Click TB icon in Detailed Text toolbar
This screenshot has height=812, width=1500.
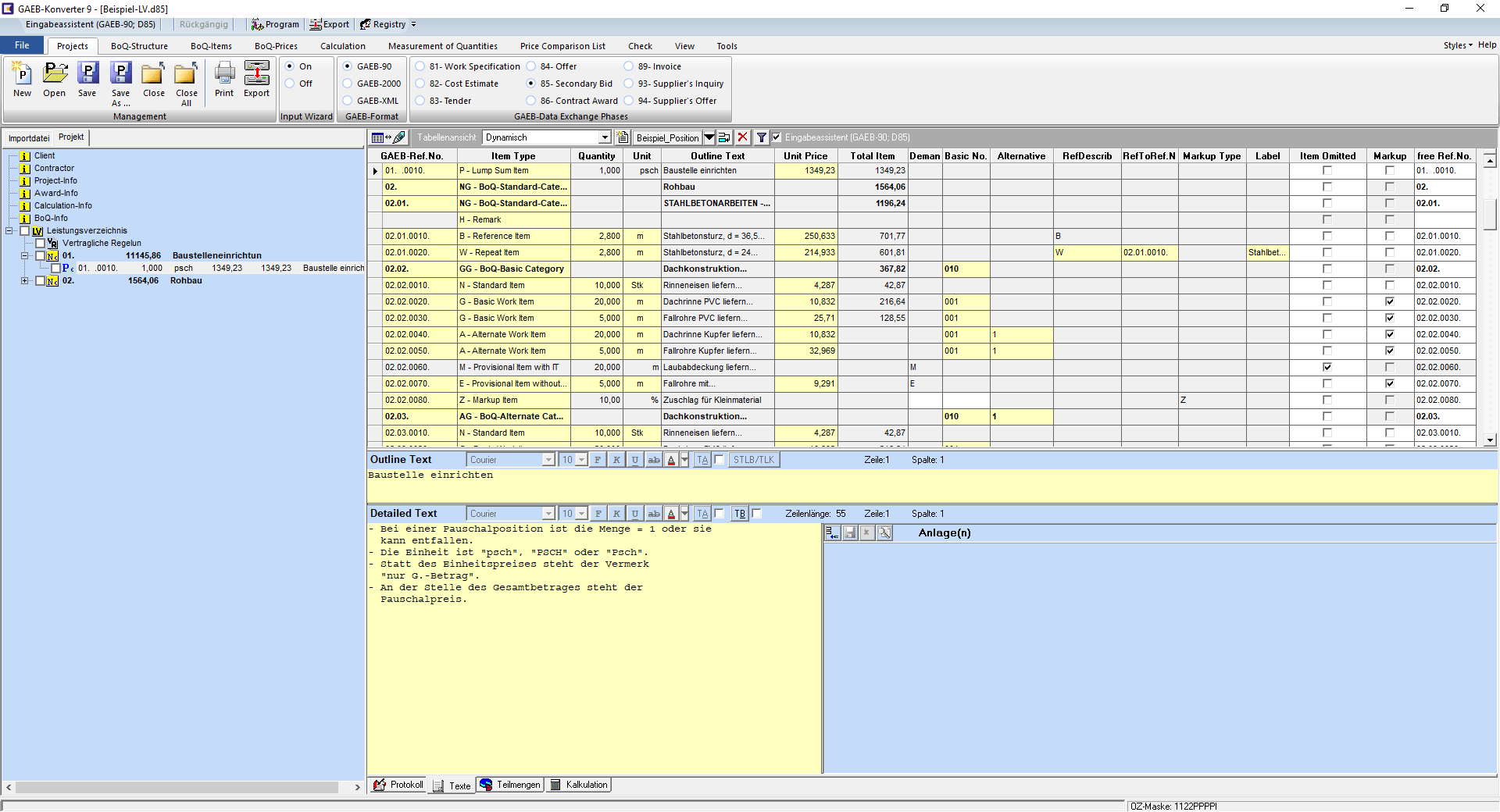pos(740,514)
